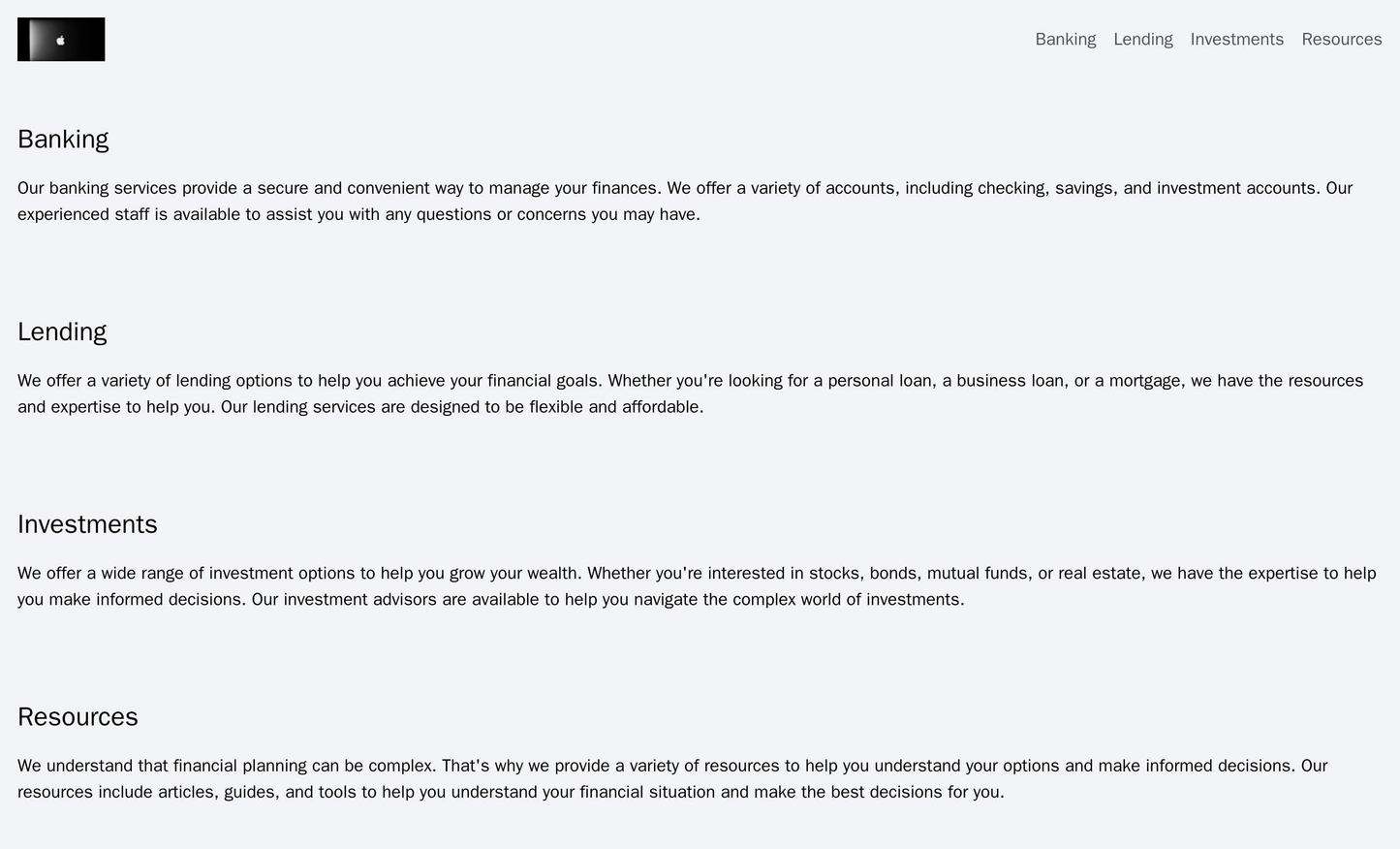Go to Lending in the top navigation
Viewport: 1400px width, 849px height.
tap(1142, 40)
